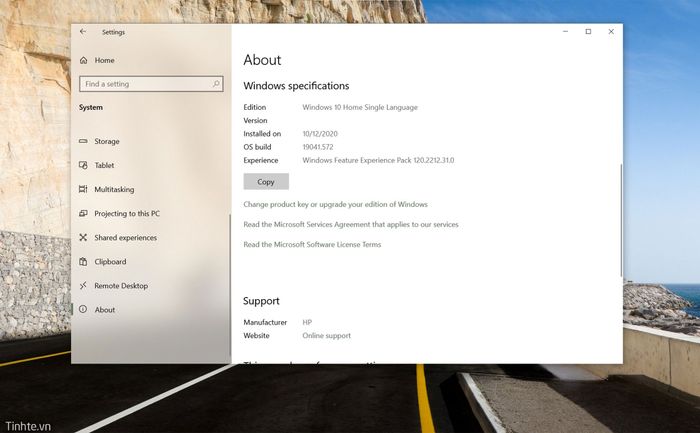700x433 pixels.
Task: Click the OS build value 19041.572
Action: pos(318,147)
